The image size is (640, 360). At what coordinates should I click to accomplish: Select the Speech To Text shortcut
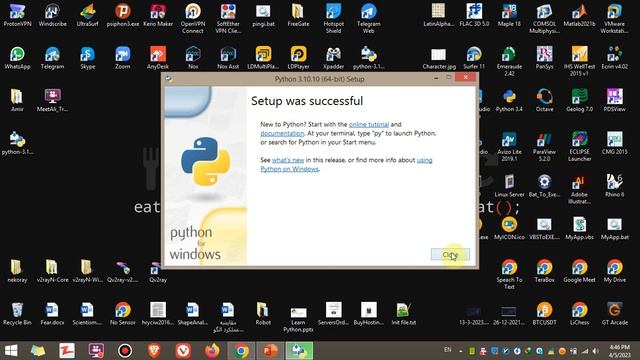coord(509,275)
